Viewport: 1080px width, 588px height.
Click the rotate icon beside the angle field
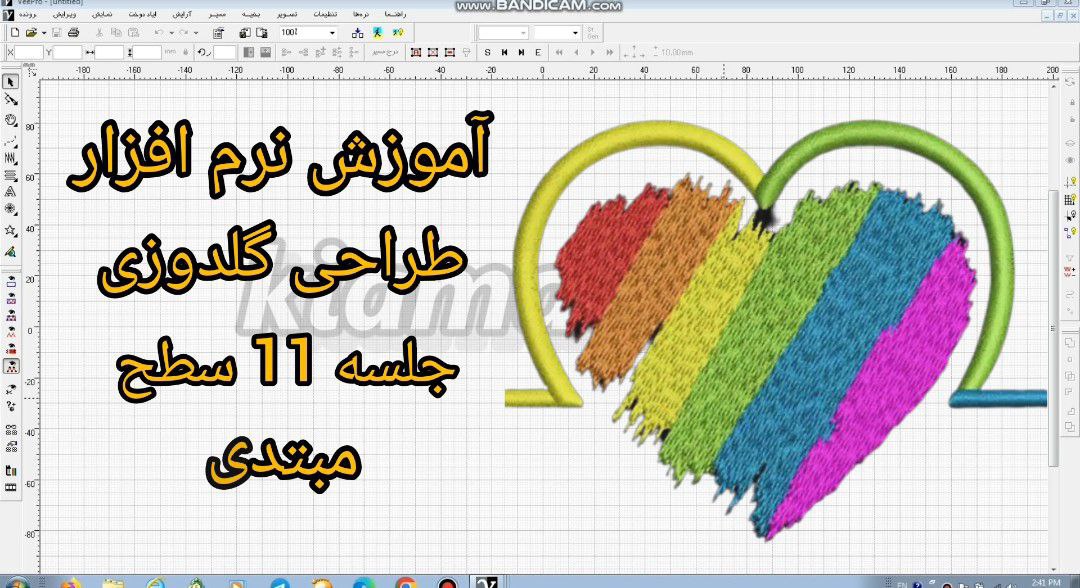203,52
